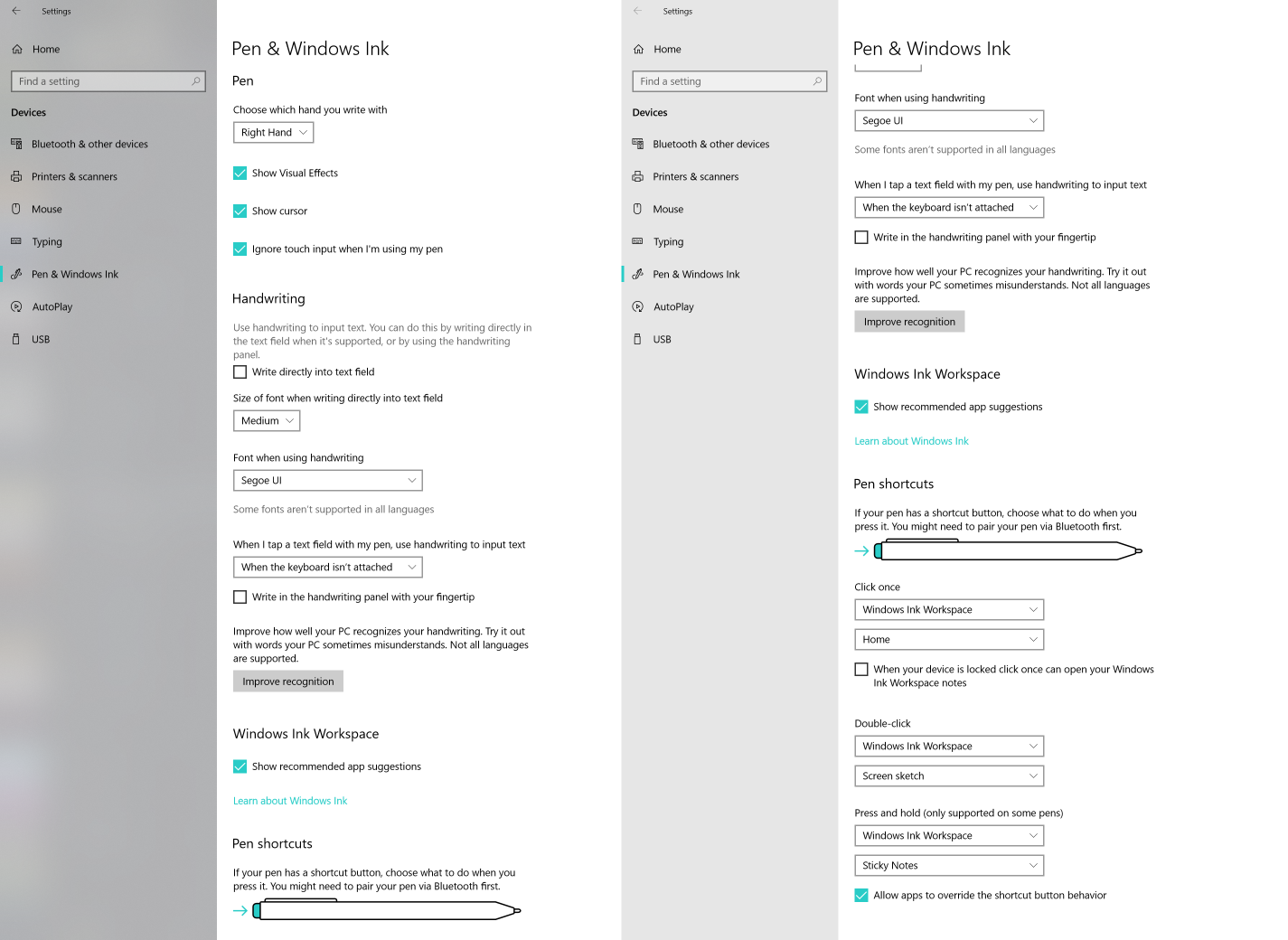Click Improve recognition button in left window
The width and height of the screenshot is (1288, 940).
(x=288, y=681)
